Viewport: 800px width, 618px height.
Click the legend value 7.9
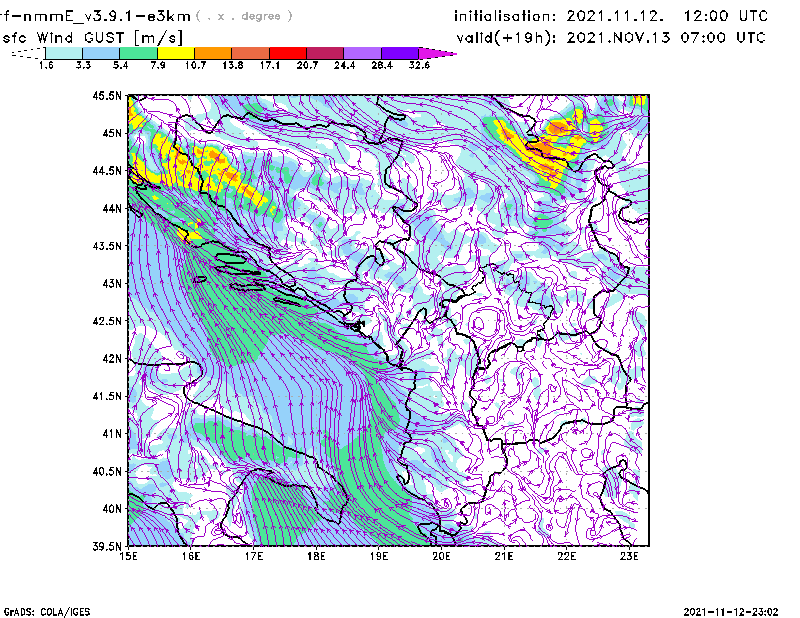[x=158, y=65]
